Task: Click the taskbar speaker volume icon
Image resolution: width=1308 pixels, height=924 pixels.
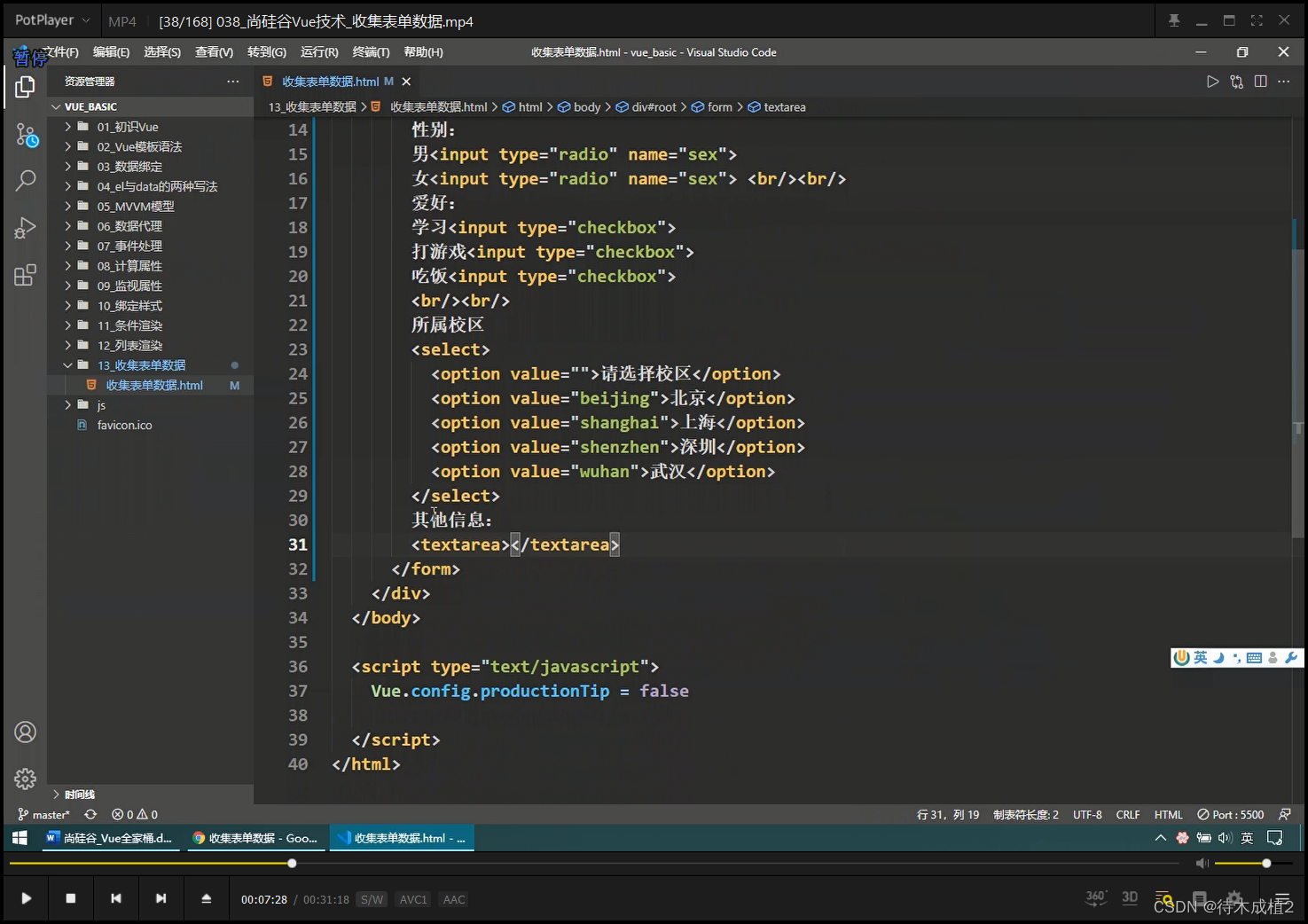Action: (1226, 838)
